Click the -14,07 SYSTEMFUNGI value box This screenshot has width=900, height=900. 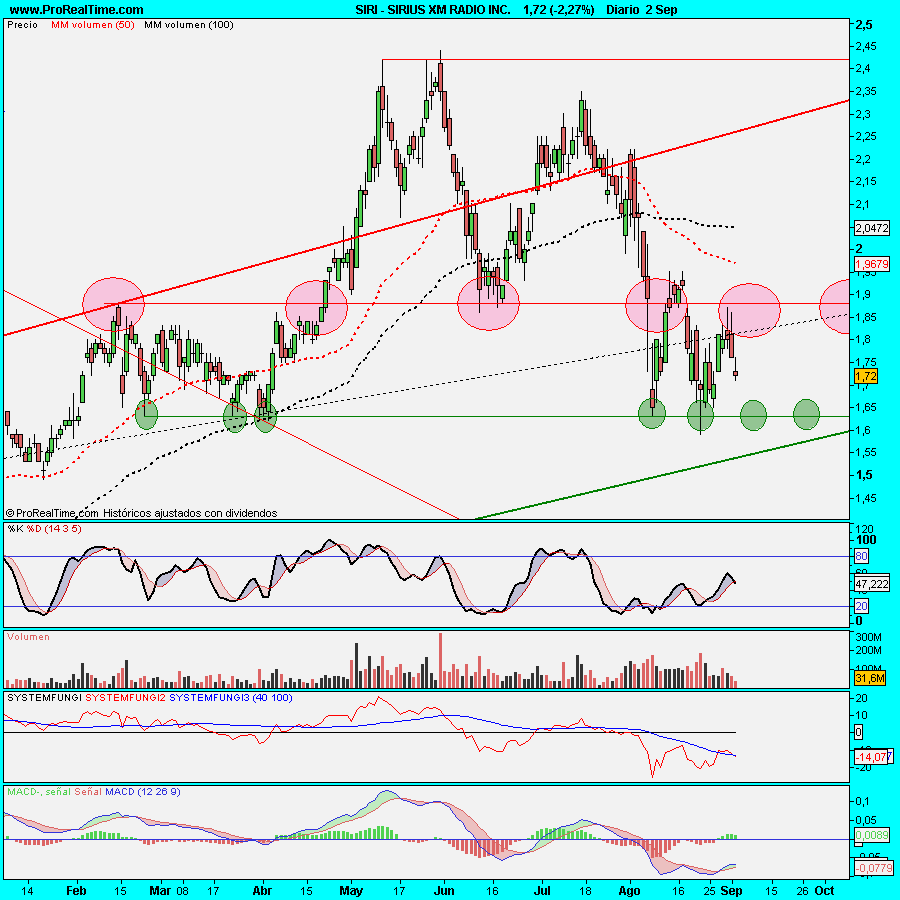pyautogui.click(x=871, y=757)
